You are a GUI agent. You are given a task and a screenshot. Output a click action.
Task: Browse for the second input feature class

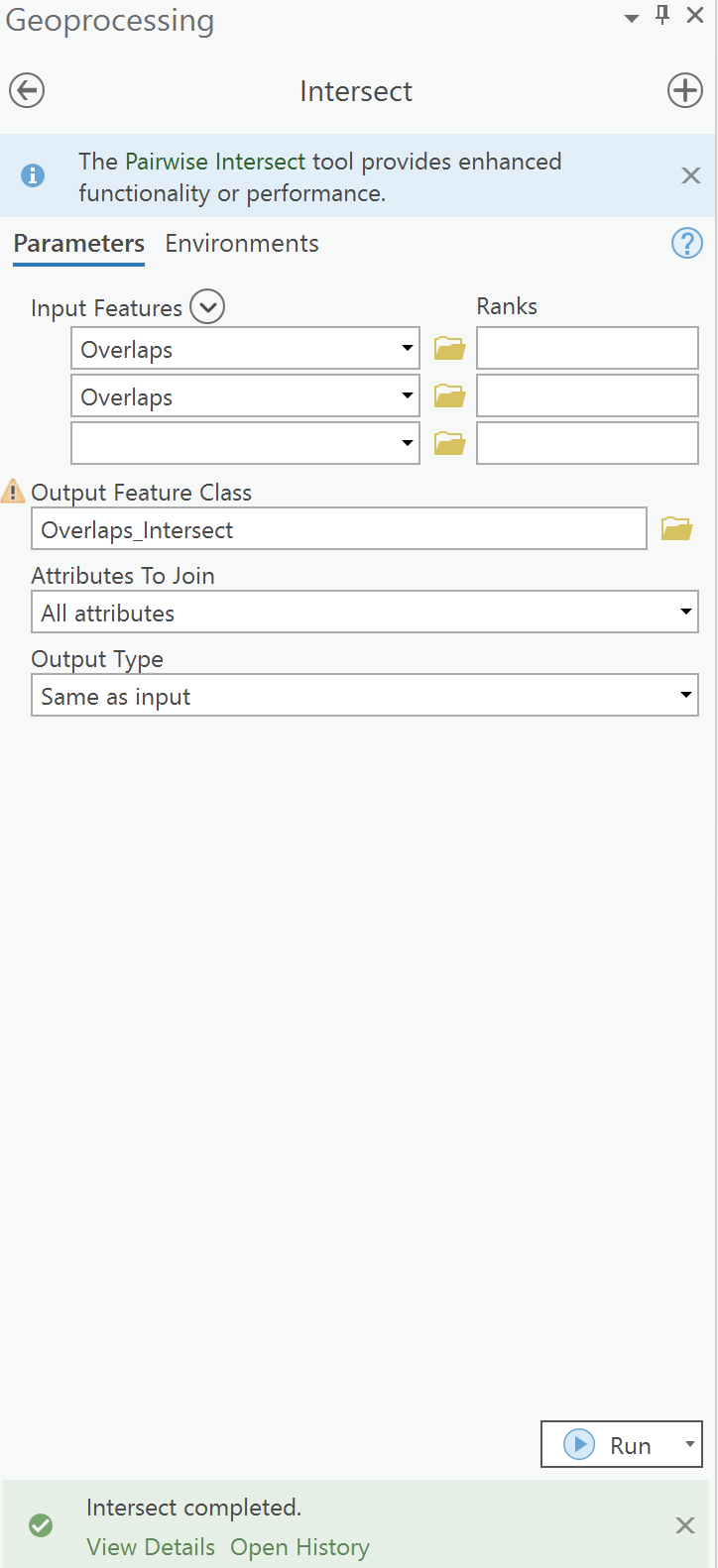(x=448, y=395)
